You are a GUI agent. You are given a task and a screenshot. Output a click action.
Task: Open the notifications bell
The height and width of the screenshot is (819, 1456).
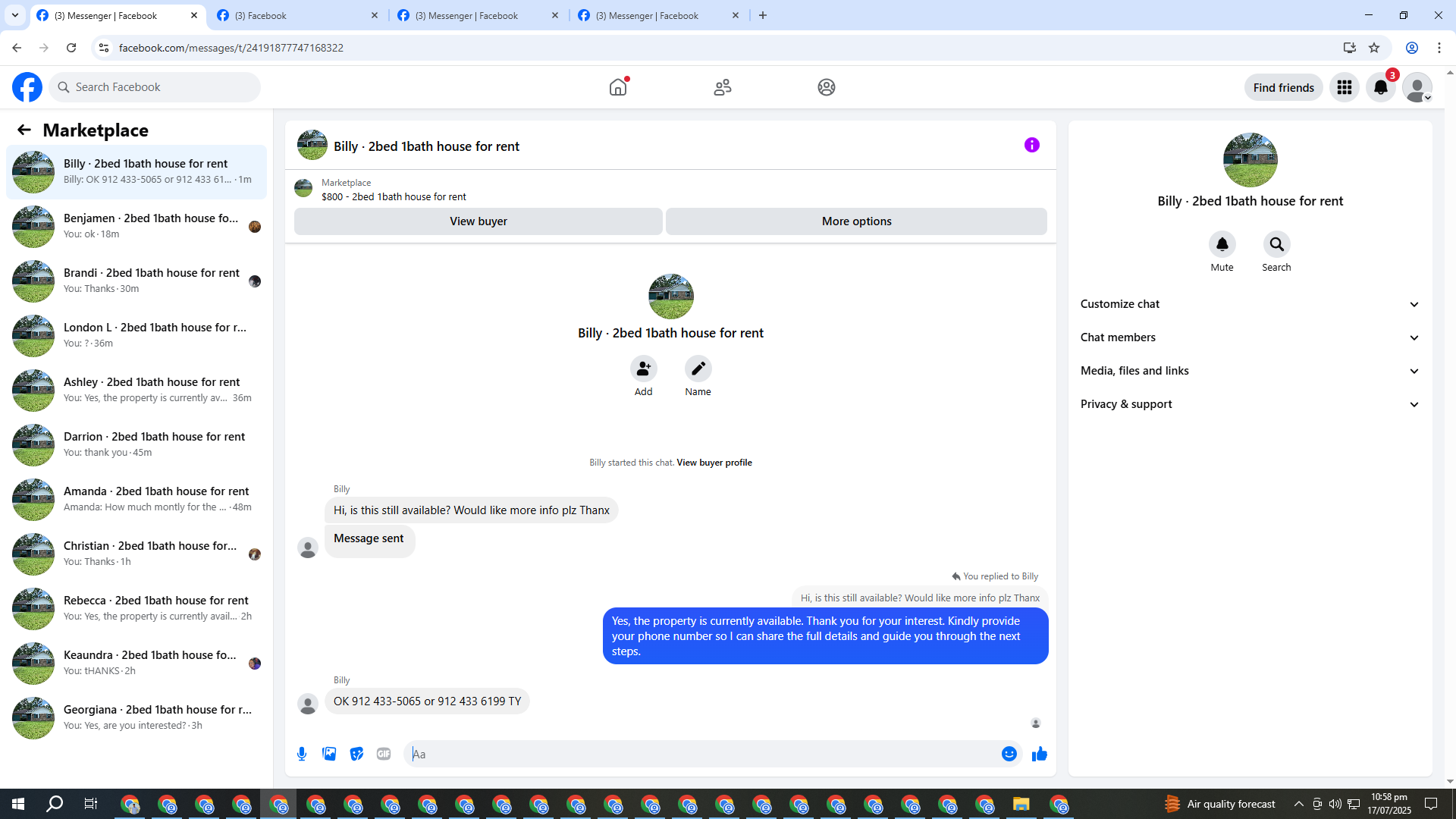[x=1381, y=87]
